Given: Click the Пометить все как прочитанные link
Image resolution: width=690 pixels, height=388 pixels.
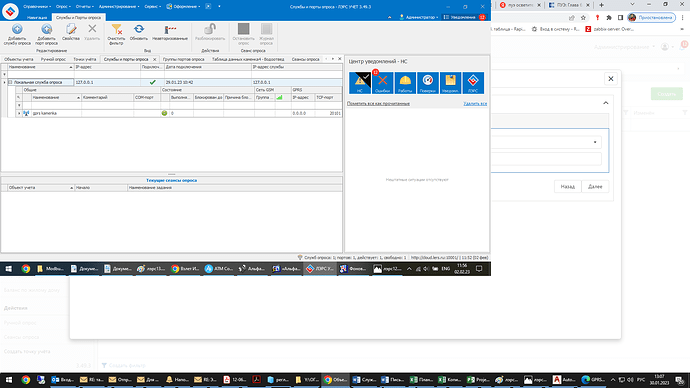Looking at the screenshot, I should point(378,104).
